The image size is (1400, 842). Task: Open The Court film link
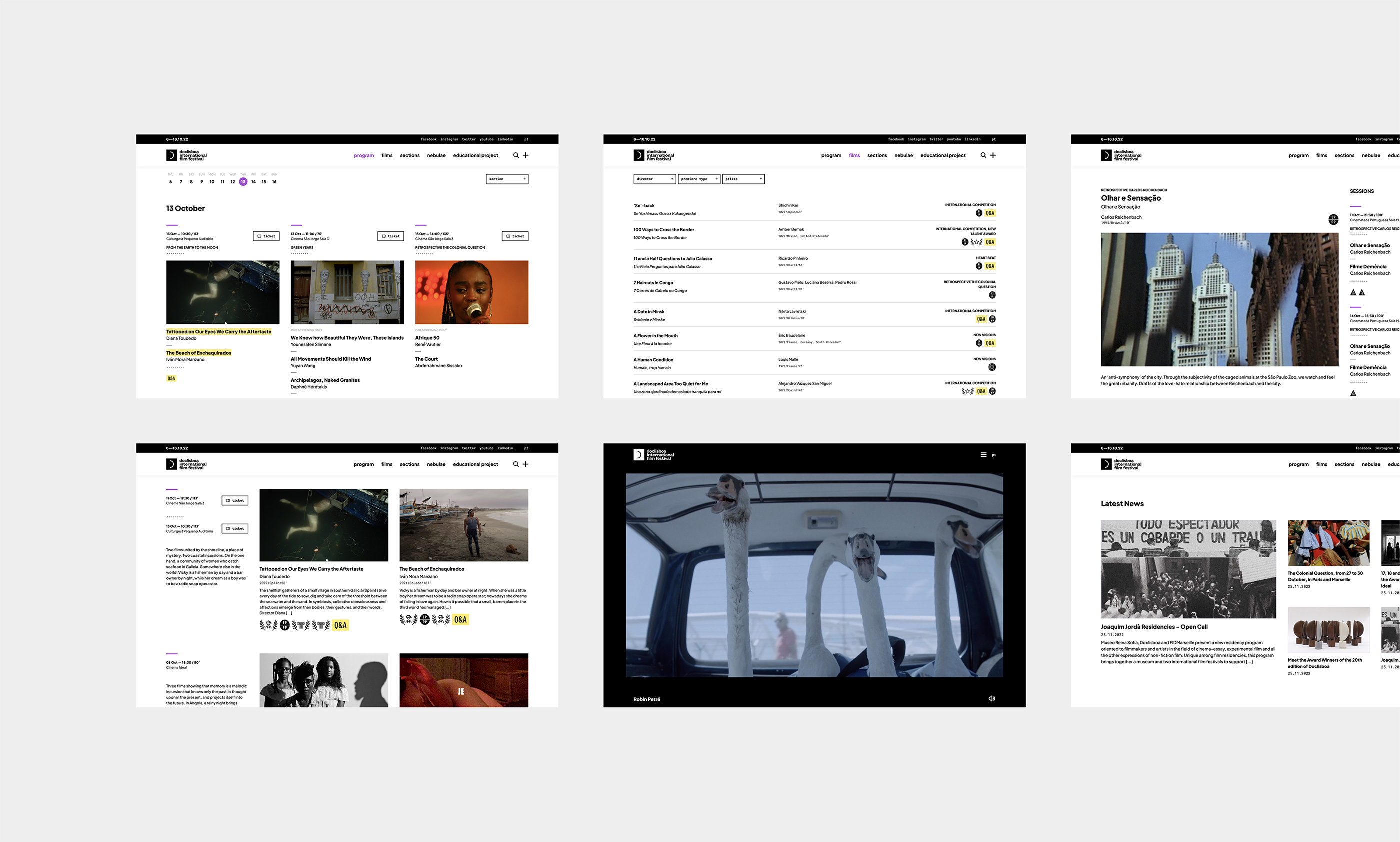tap(426, 359)
